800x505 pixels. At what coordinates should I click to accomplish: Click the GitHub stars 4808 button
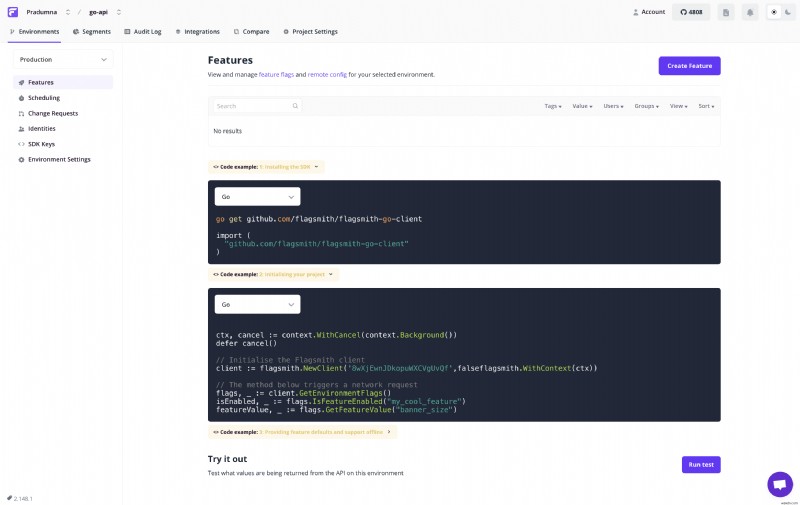(x=691, y=12)
